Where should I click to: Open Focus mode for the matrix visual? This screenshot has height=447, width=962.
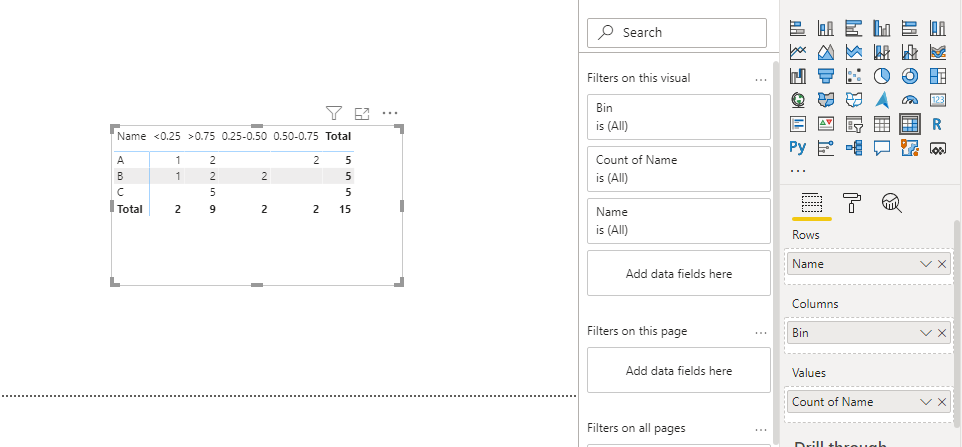coord(362,113)
